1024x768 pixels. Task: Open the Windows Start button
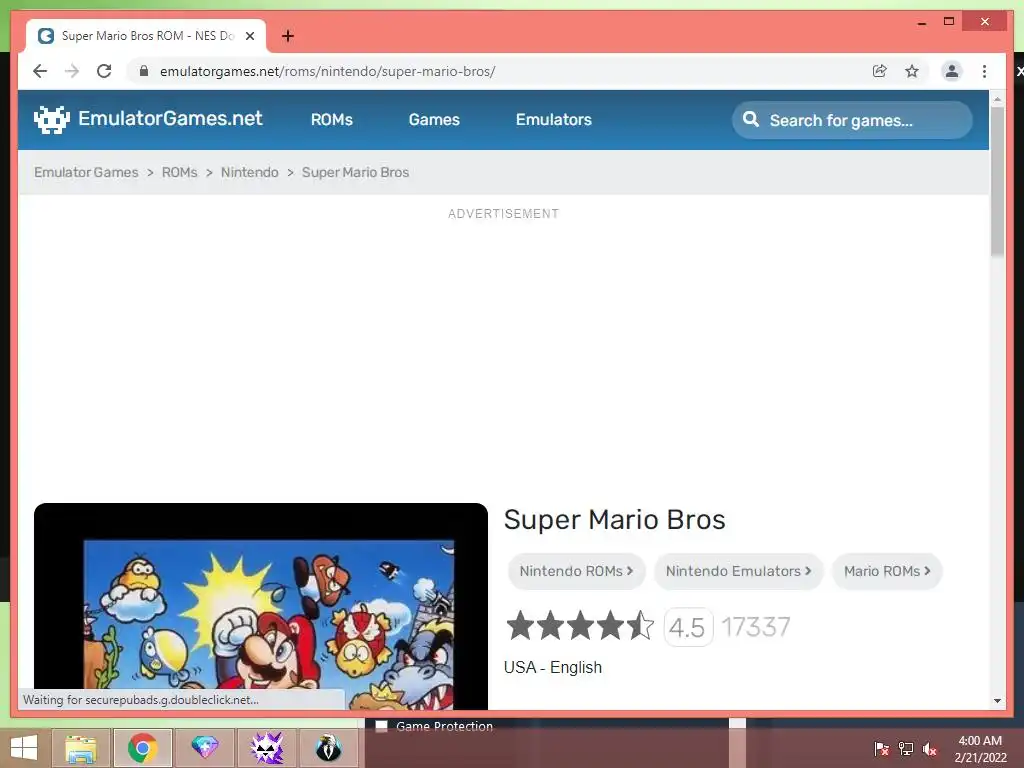(24, 748)
